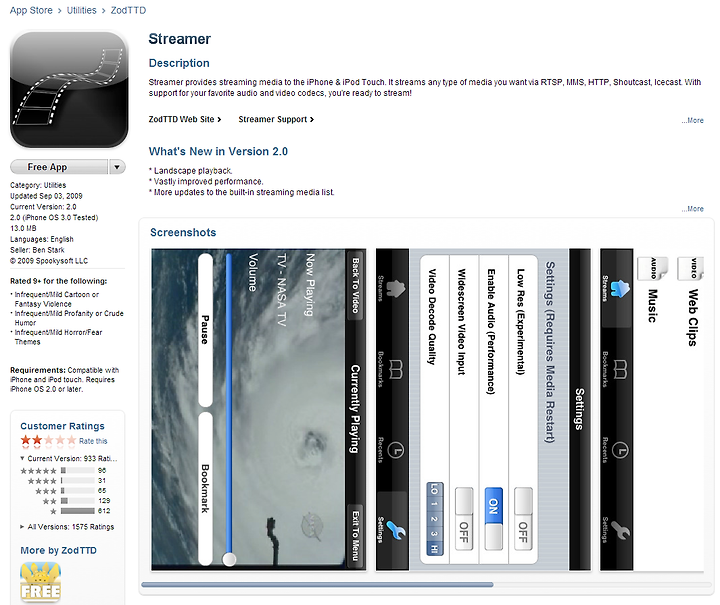Viewport: 720px width, 605px height.
Task: Click the Web Clips label in third screenshot
Action: (x=693, y=317)
